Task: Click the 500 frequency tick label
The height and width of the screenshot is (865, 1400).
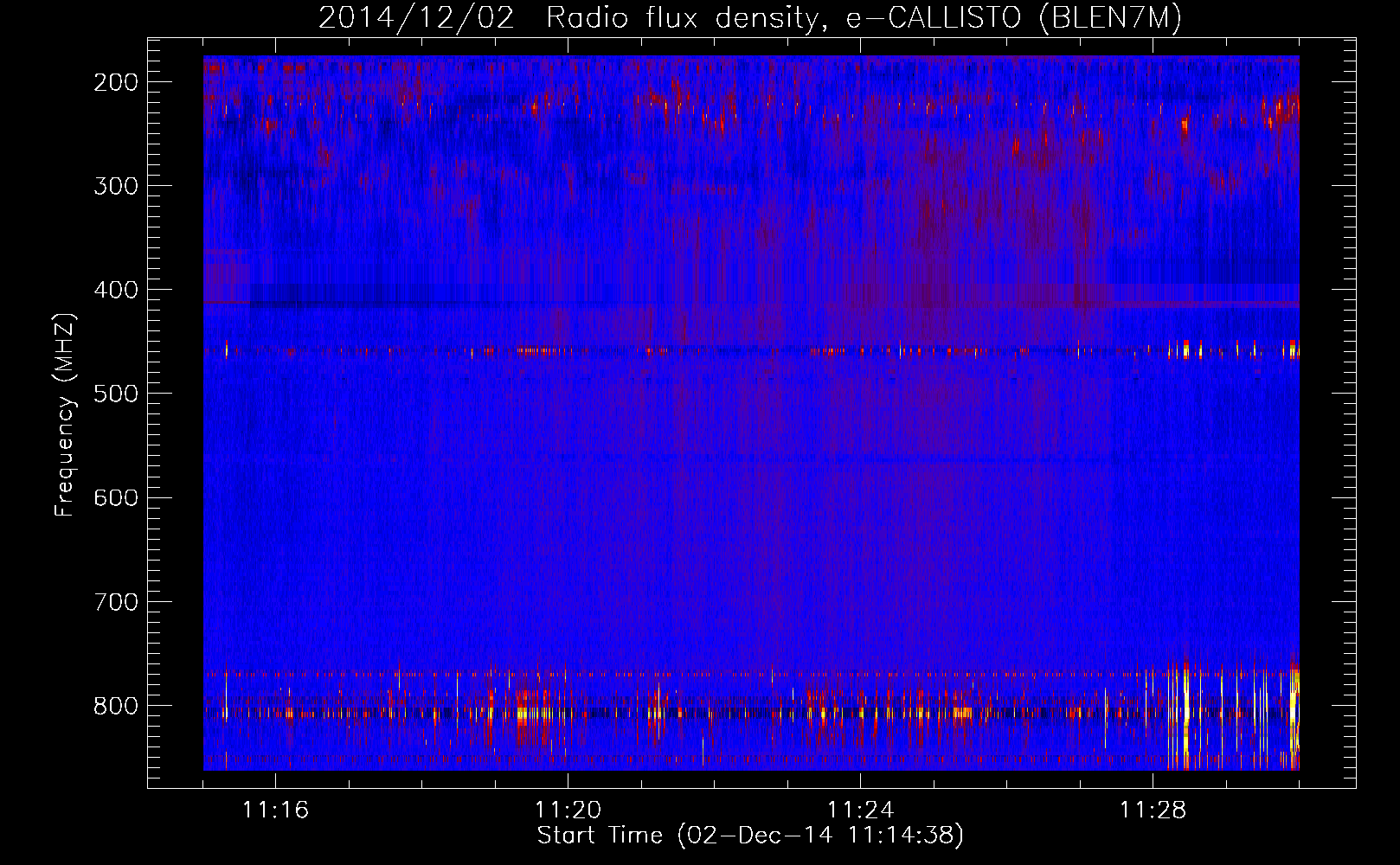Action: [115, 394]
